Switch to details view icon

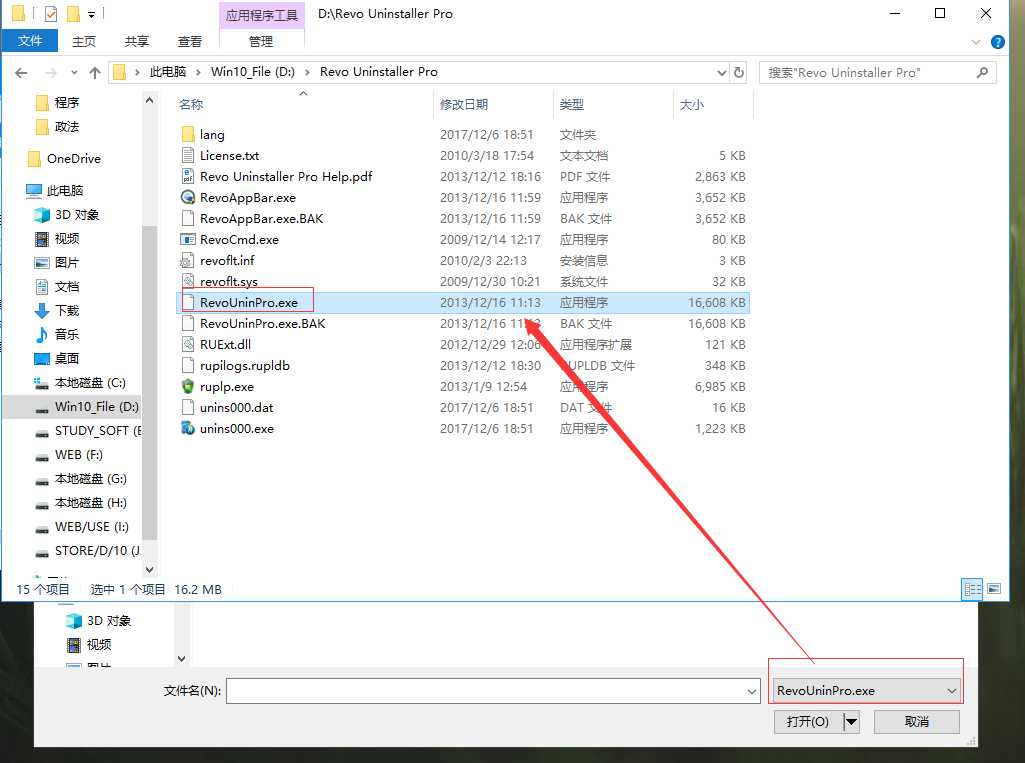[972, 589]
